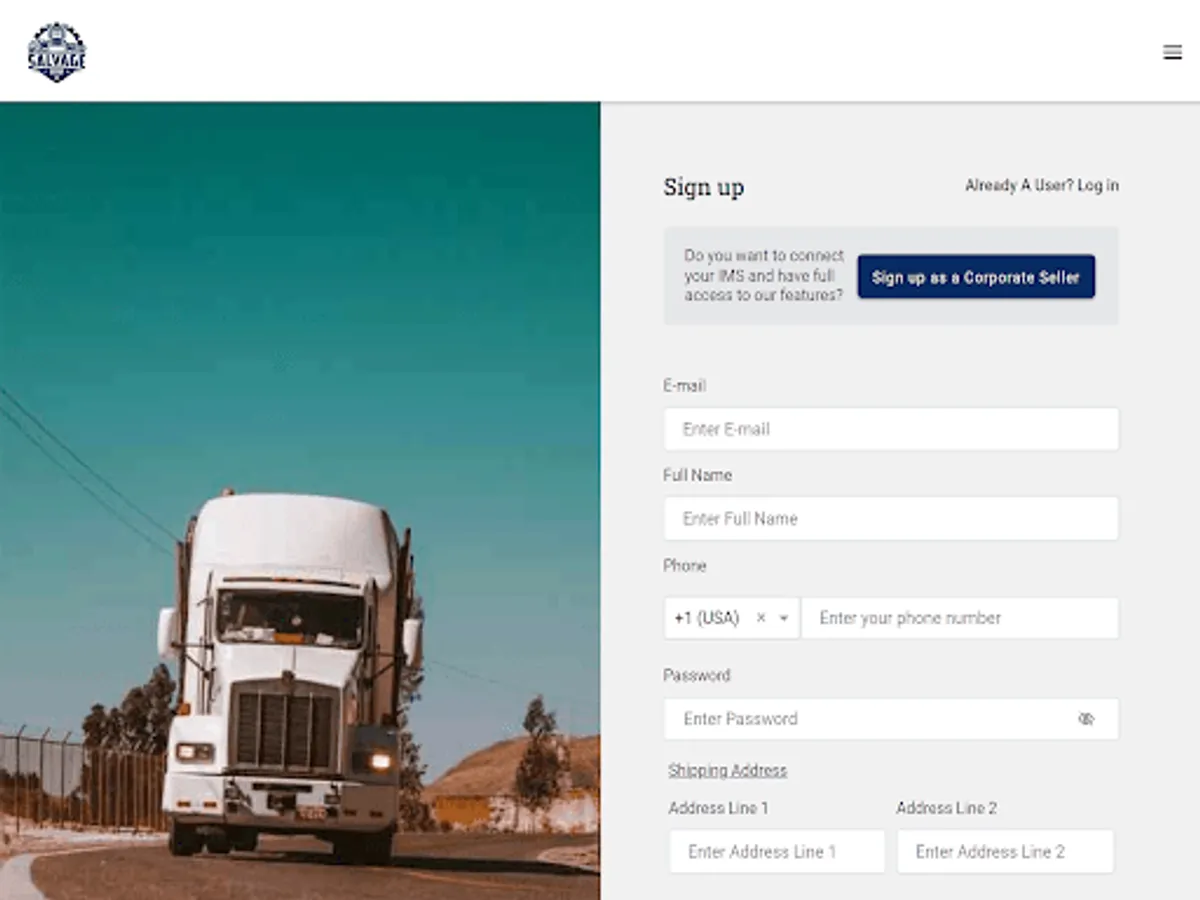Focus the Enter E-mail field

pos(891,429)
